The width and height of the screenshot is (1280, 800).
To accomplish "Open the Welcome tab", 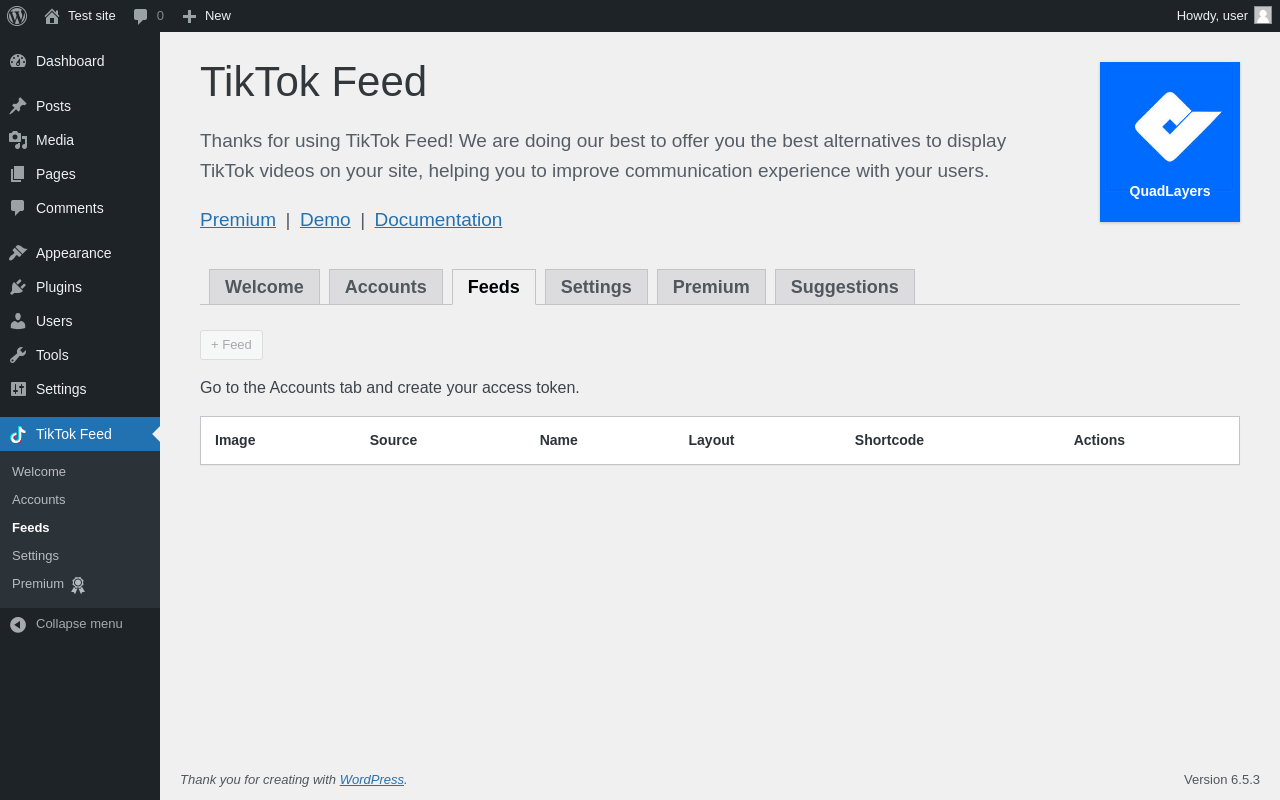I will tap(264, 287).
